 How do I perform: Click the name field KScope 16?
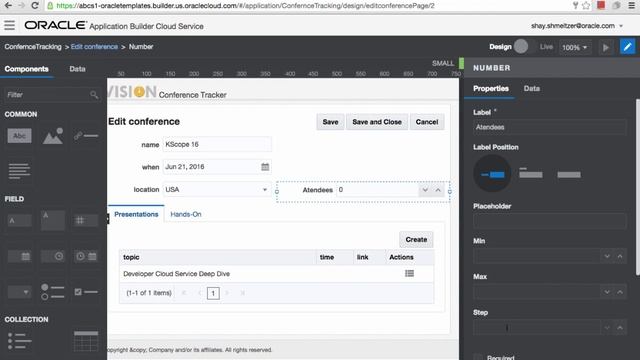coord(217,144)
